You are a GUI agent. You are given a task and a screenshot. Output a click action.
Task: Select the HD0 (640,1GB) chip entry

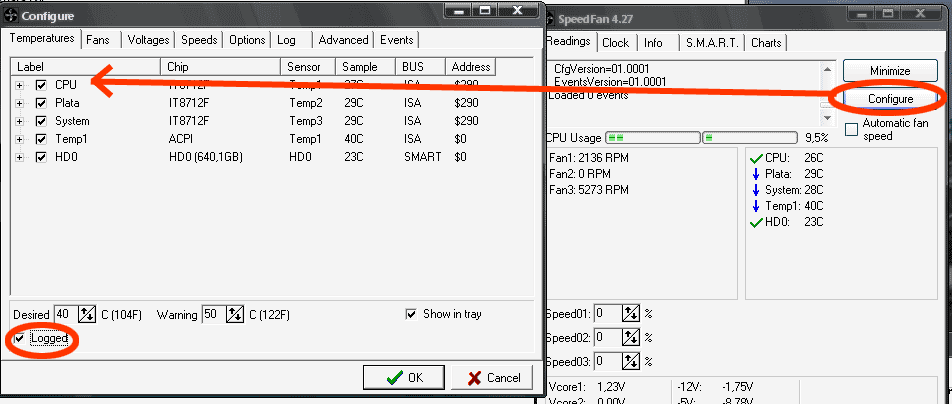(x=206, y=157)
